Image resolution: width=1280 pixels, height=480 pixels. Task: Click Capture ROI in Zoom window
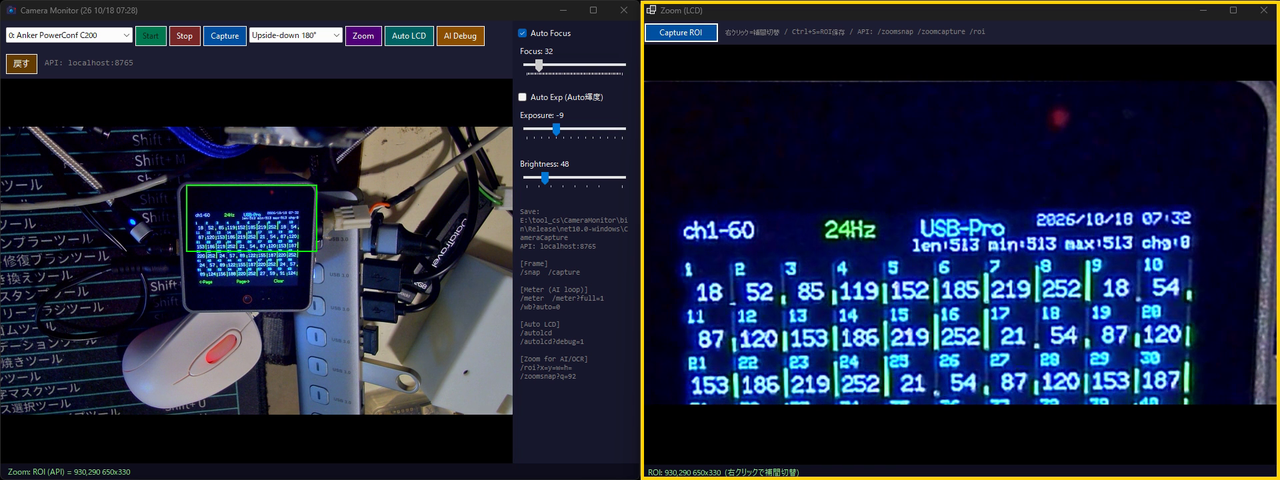(681, 33)
